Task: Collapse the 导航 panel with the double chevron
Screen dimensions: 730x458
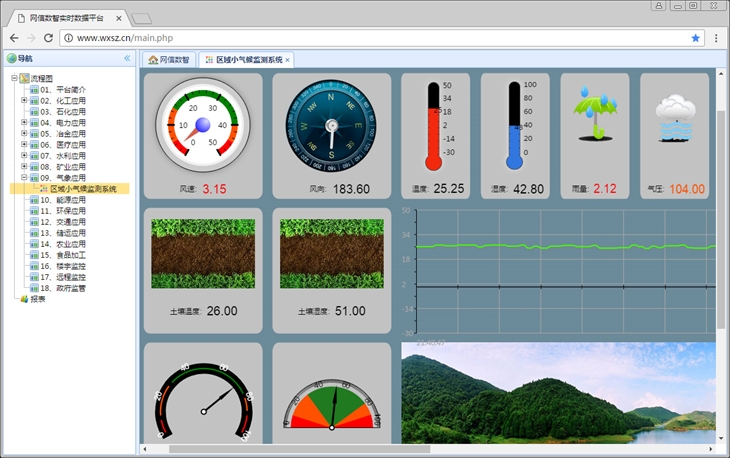Action: coord(127,58)
